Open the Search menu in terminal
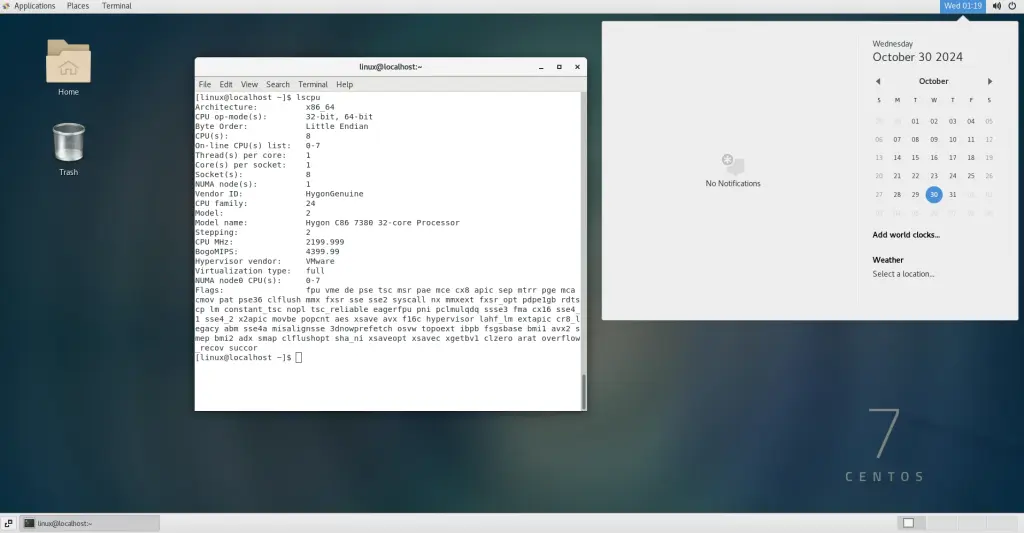The width and height of the screenshot is (1024, 533). coord(278,85)
